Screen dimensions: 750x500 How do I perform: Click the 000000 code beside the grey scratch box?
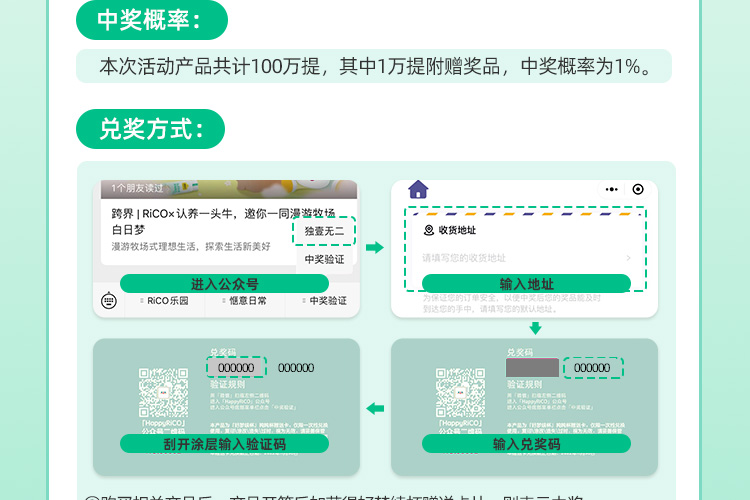click(592, 367)
